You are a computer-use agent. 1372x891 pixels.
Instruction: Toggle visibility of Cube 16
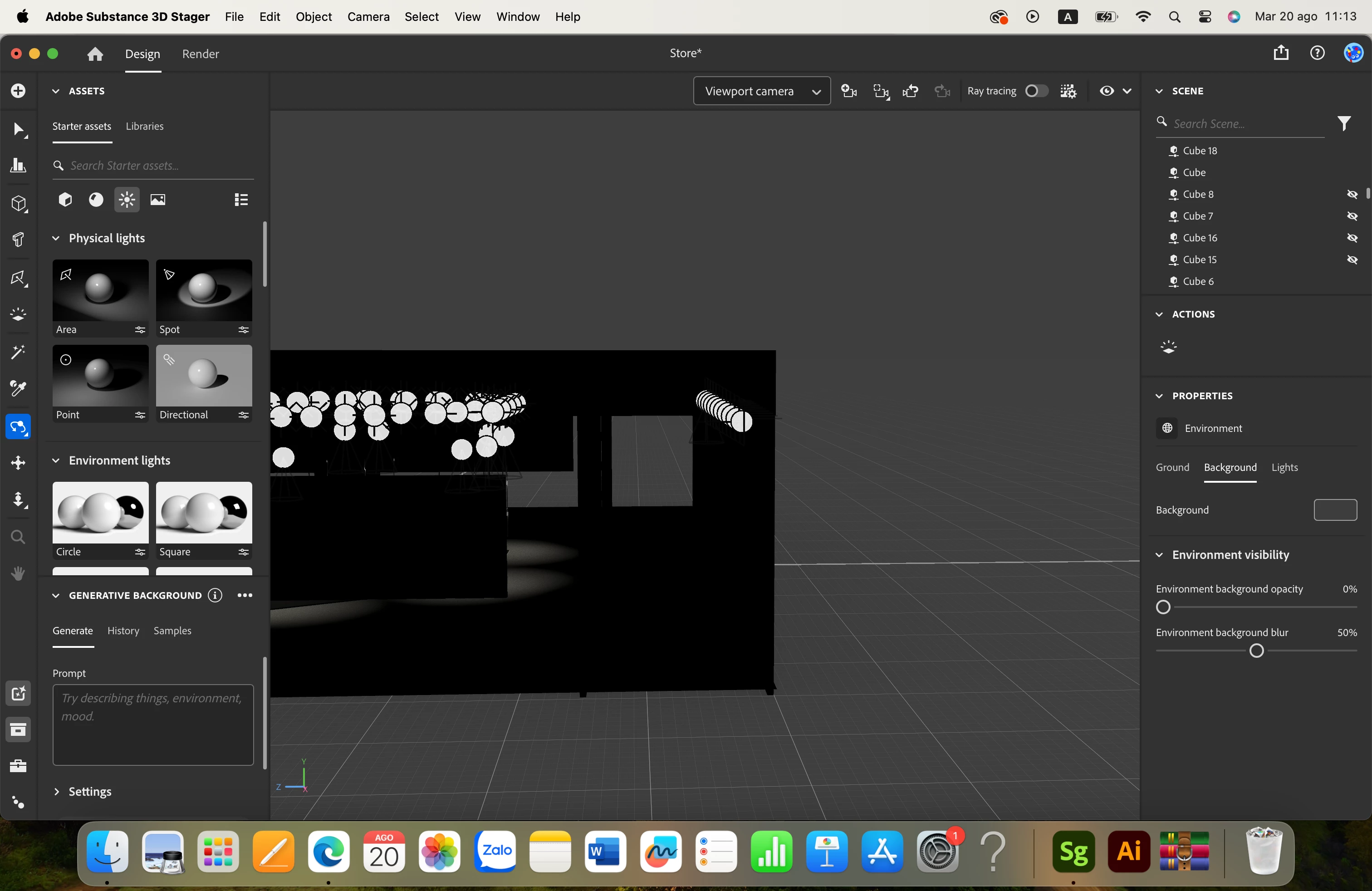pos(1352,238)
